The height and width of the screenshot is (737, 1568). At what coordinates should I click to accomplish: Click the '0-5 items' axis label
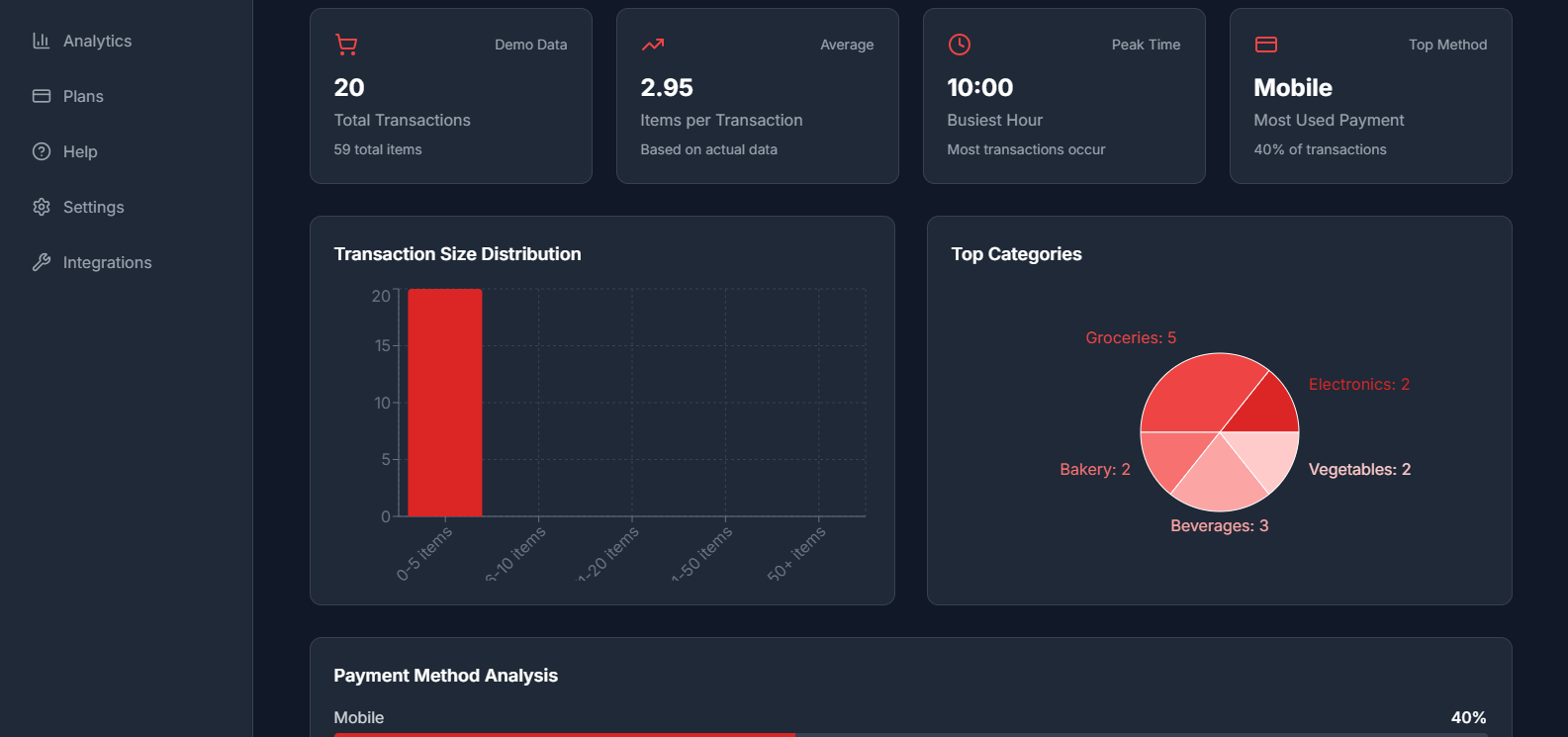[424, 553]
